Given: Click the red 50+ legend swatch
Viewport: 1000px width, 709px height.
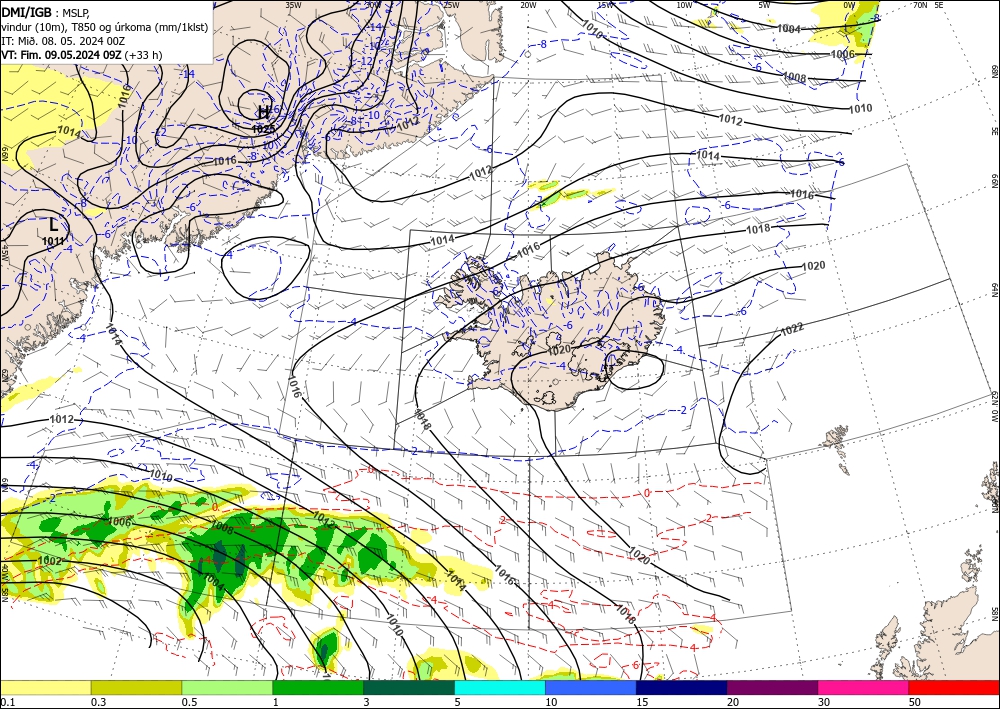Looking at the screenshot, I should click(x=954, y=687).
